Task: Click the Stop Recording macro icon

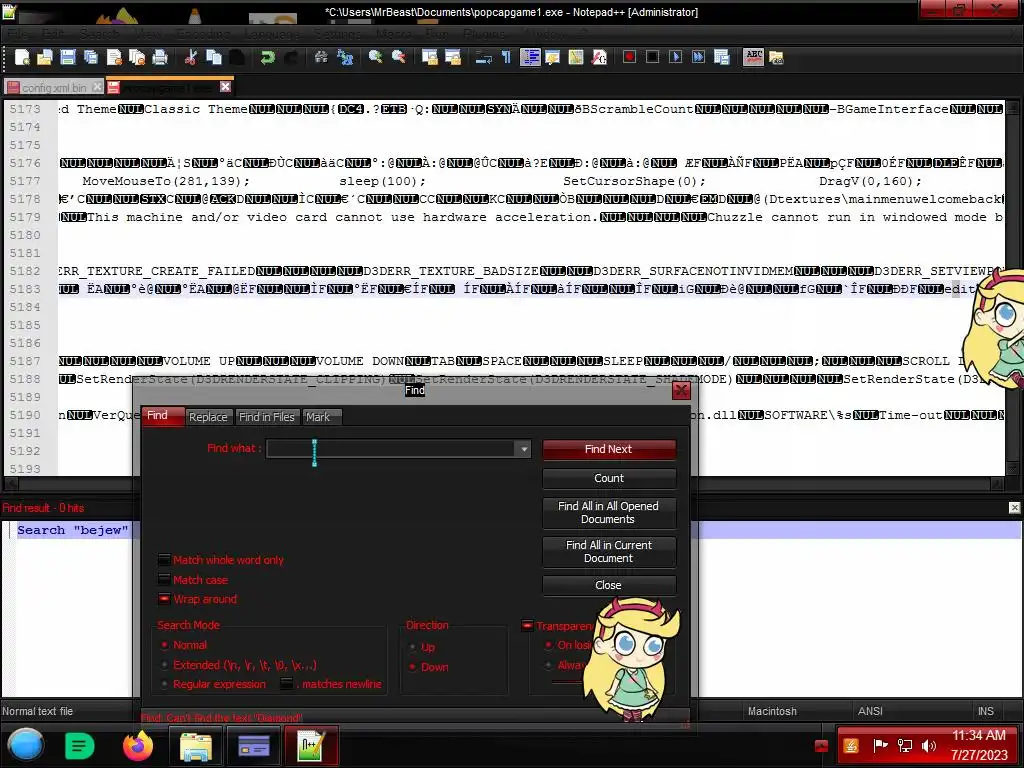Action: [x=652, y=57]
